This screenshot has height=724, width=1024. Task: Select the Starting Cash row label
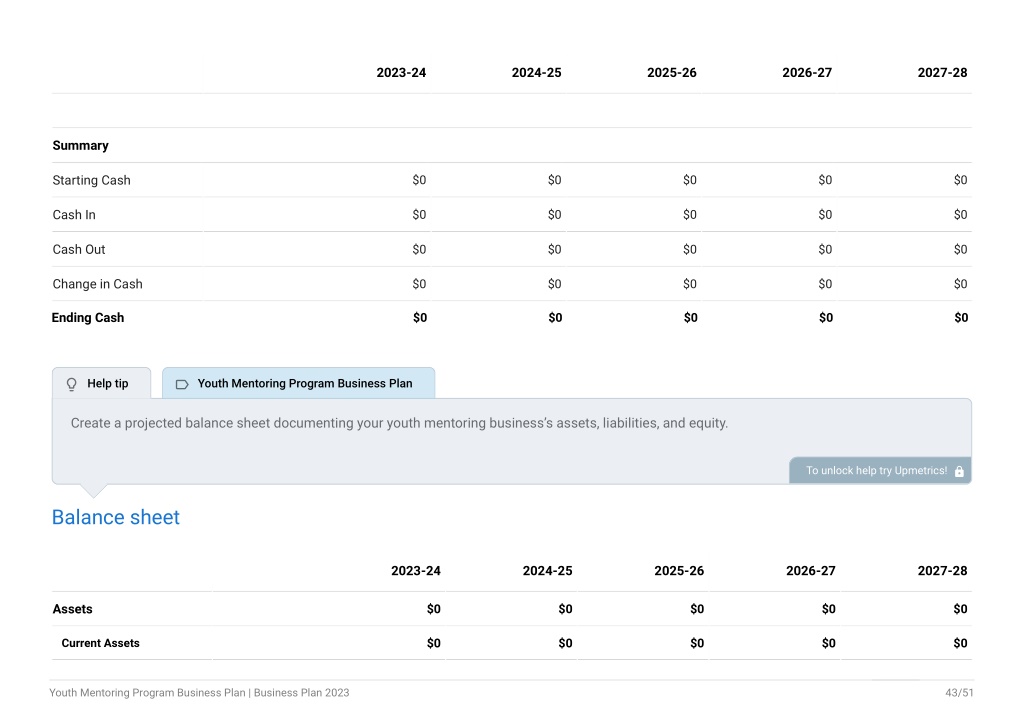[91, 180]
